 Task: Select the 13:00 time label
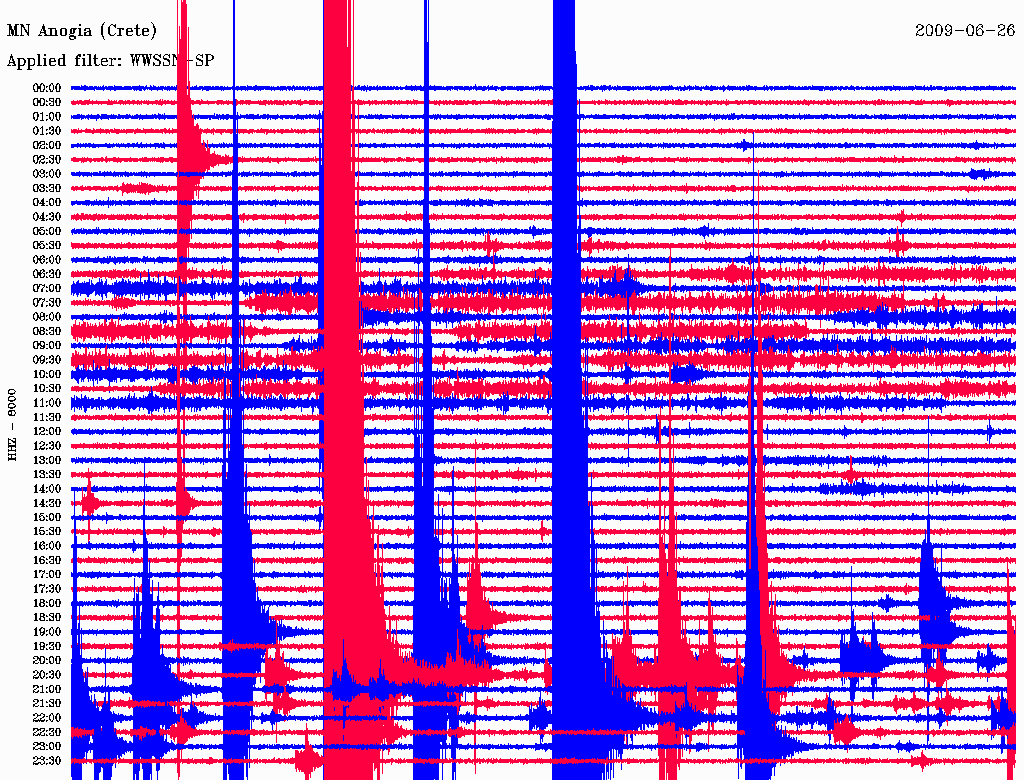(x=47, y=460)
